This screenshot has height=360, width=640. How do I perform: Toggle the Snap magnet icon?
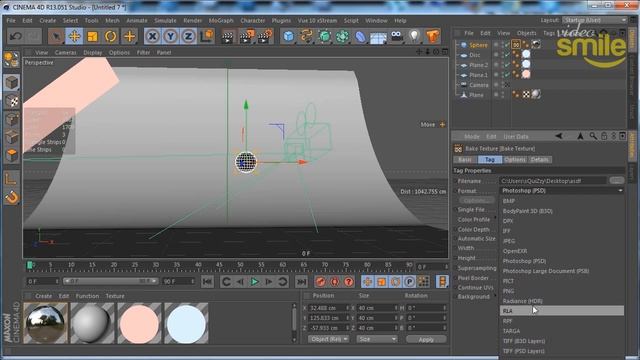tap(12, 197)
